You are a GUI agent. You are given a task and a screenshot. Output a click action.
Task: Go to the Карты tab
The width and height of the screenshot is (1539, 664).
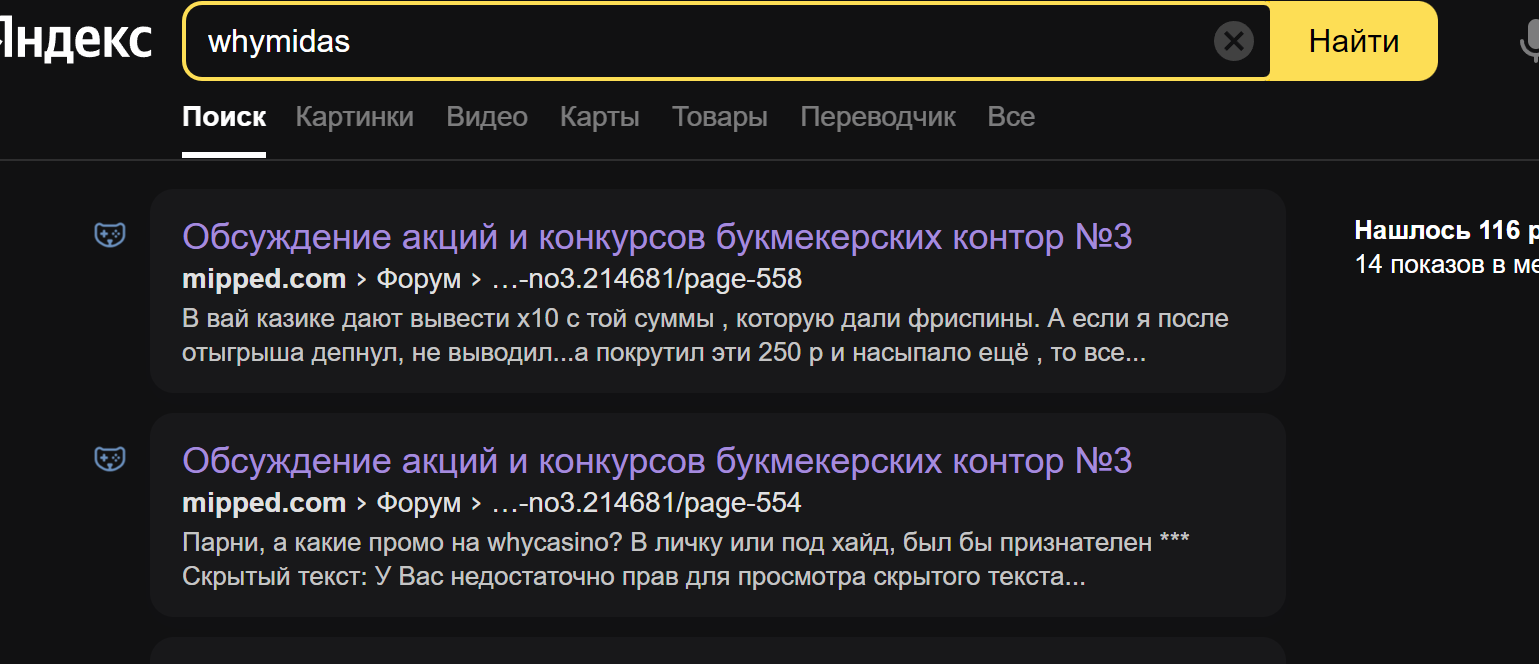(x=600, y=117)
